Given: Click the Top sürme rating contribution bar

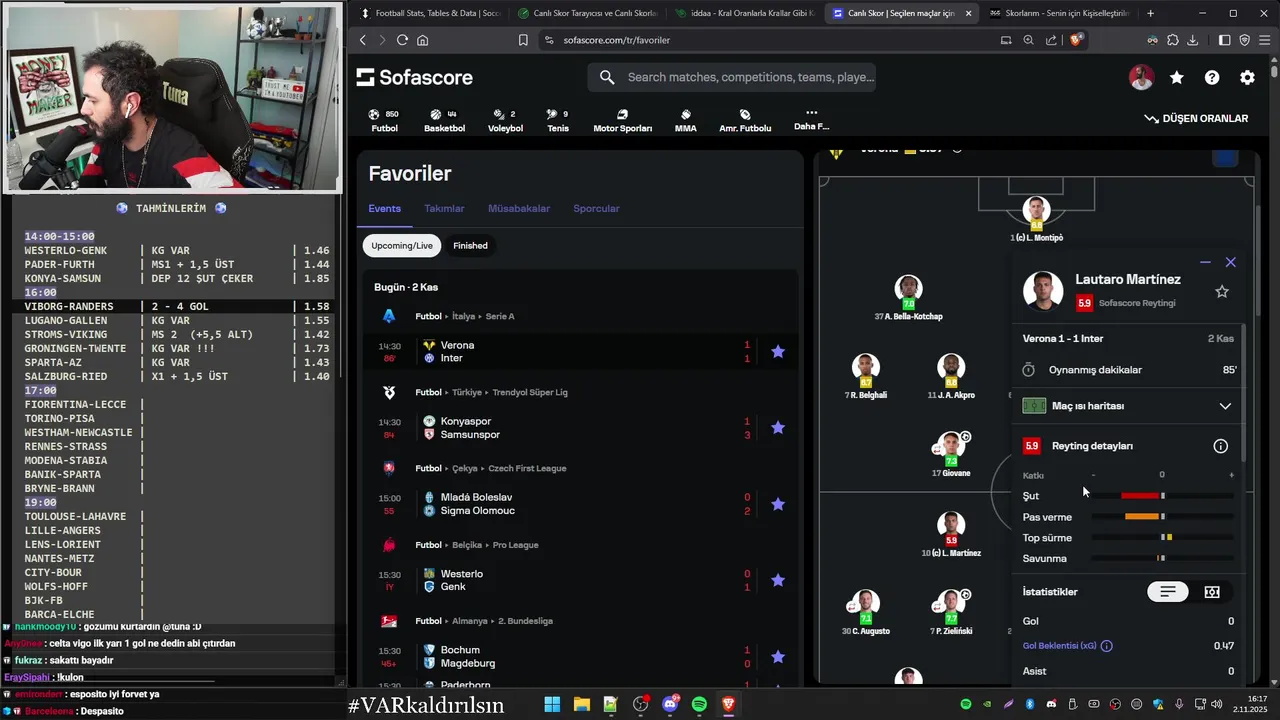Looking at the screenshot, I should (1162, 538).
